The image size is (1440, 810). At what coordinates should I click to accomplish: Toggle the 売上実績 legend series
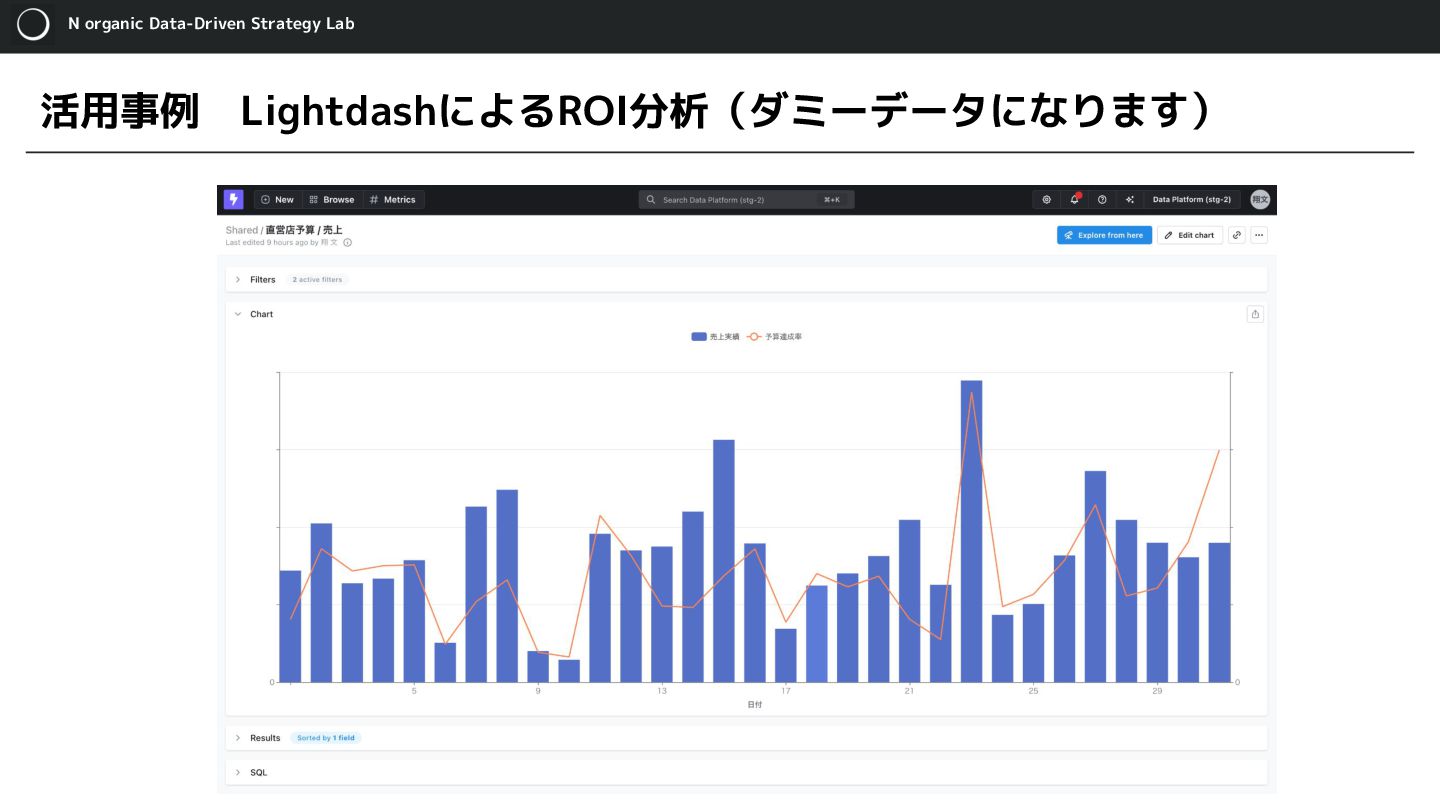715,337
